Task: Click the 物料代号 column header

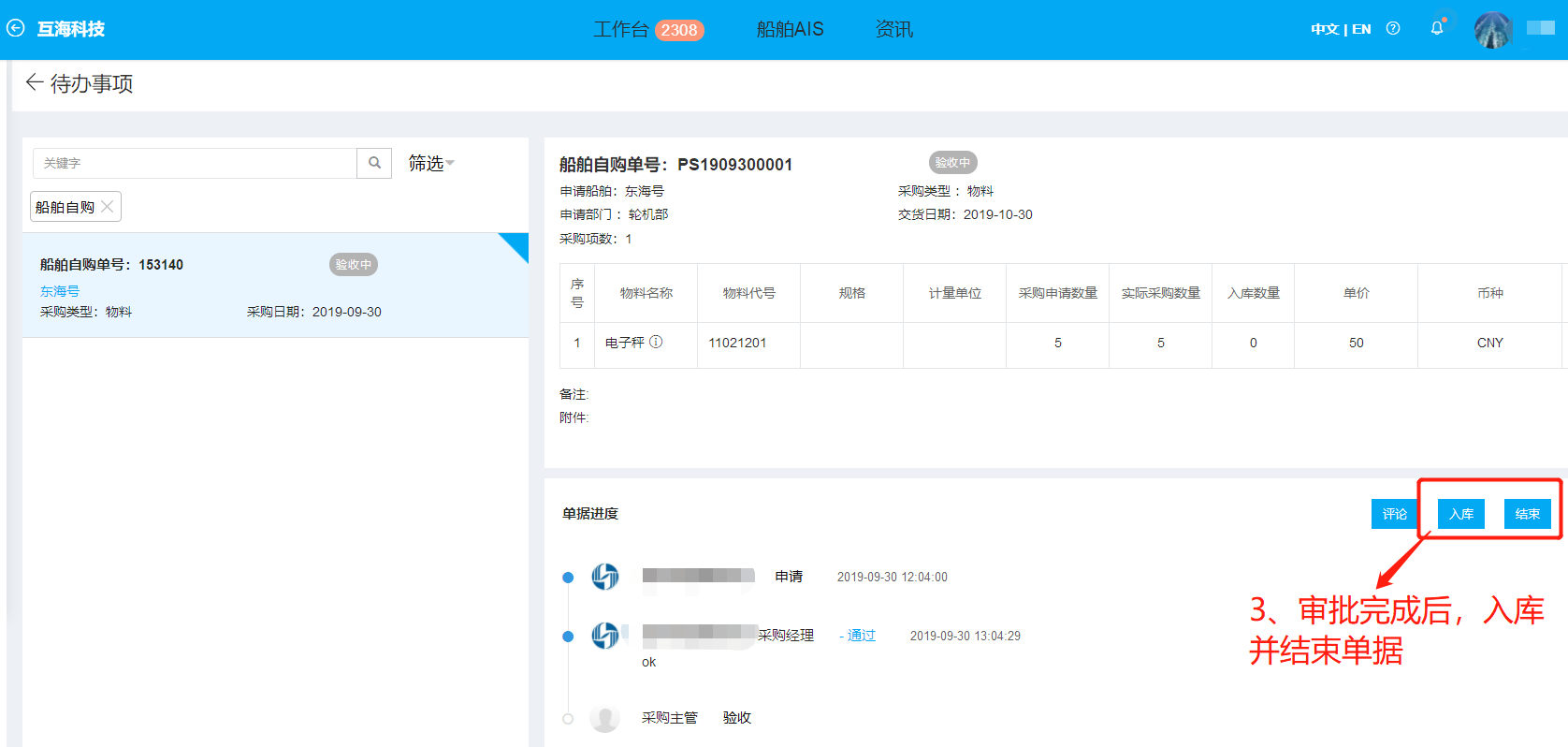Action: pyautogui.click(x=749, y=293)
